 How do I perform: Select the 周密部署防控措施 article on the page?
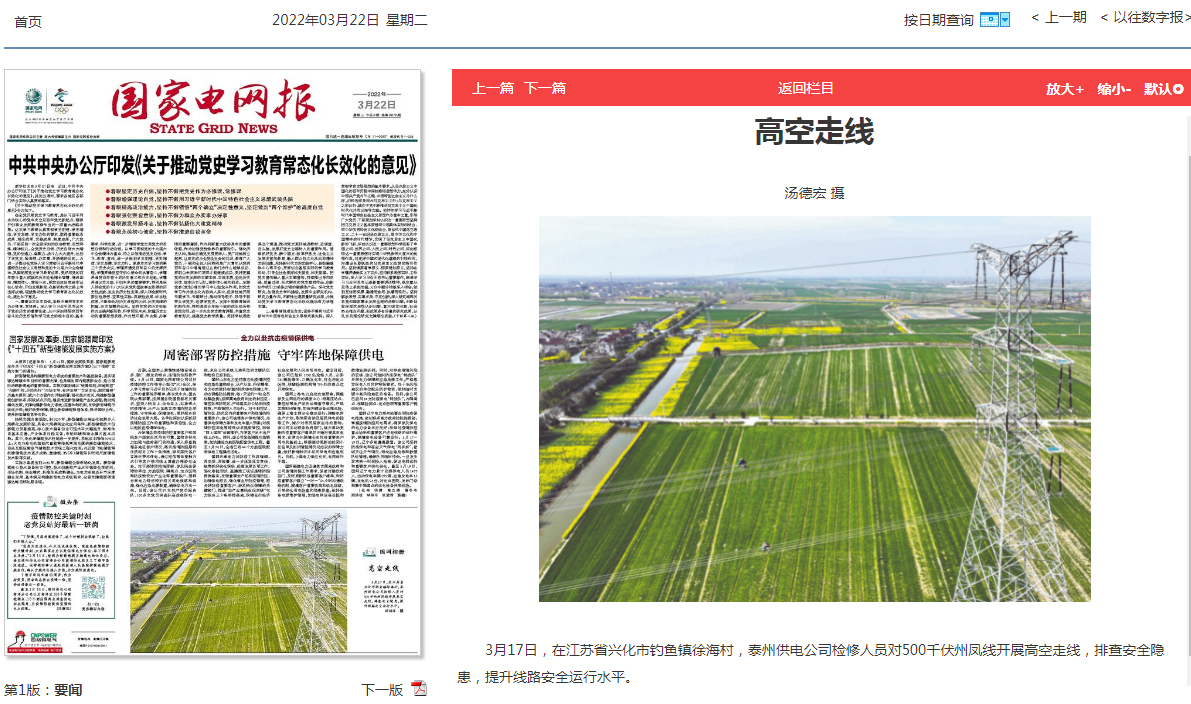point(273,355)
